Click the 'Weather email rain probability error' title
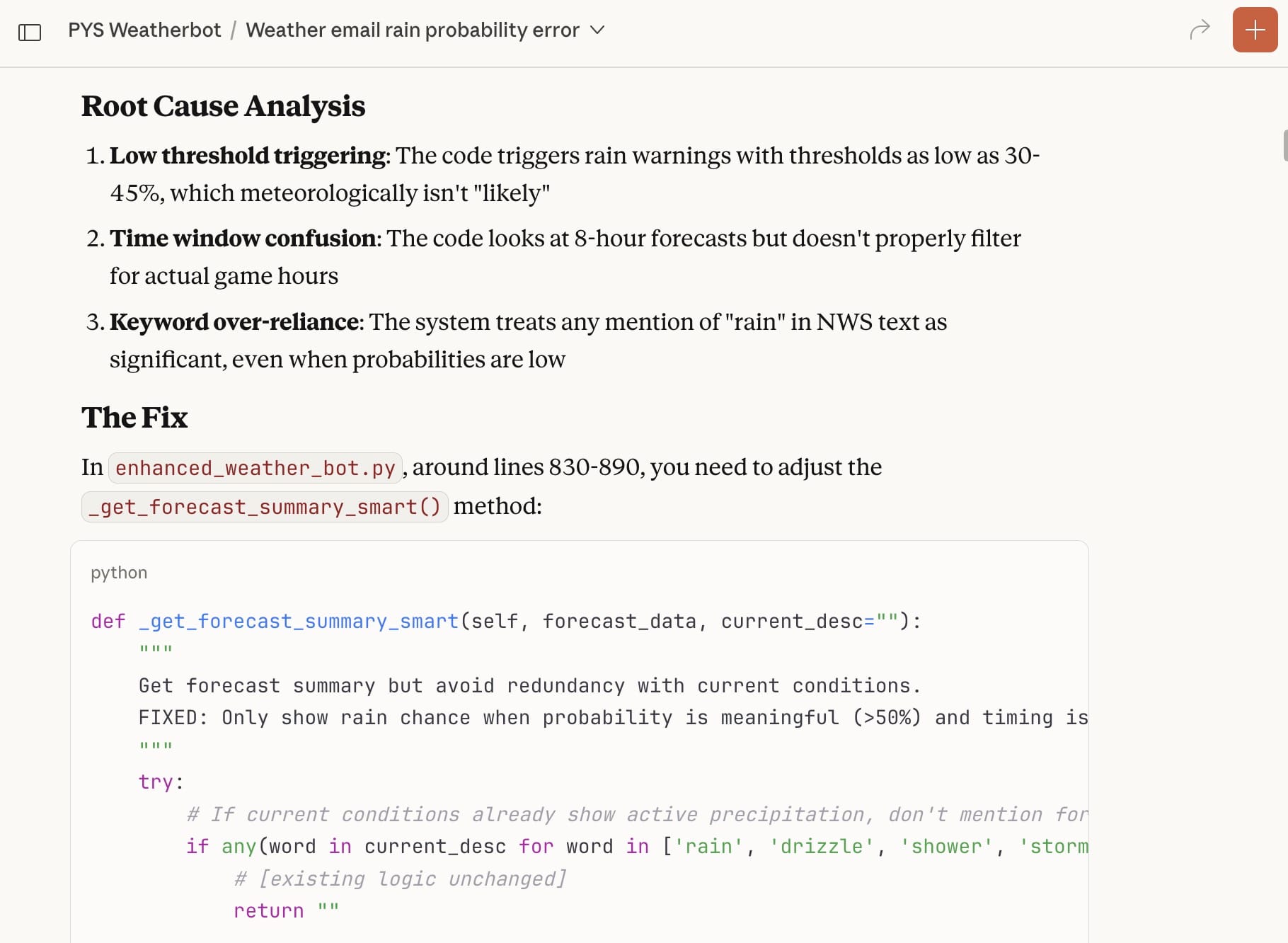 click(412, 30)
